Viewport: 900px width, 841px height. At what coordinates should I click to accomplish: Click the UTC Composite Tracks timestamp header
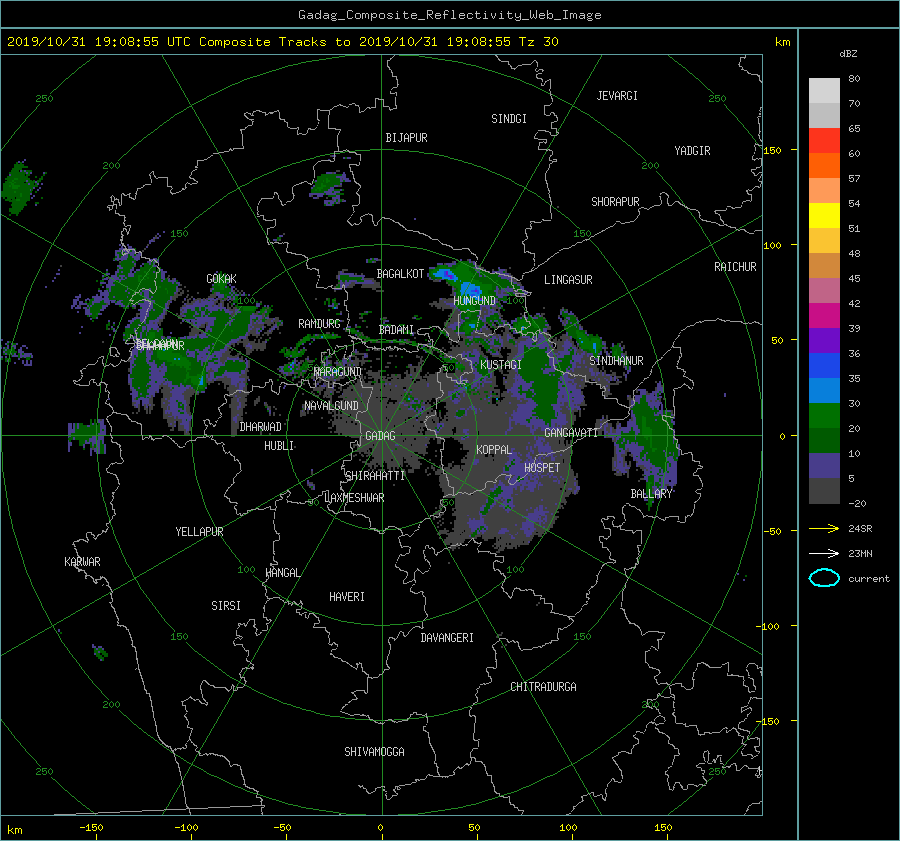283,42
